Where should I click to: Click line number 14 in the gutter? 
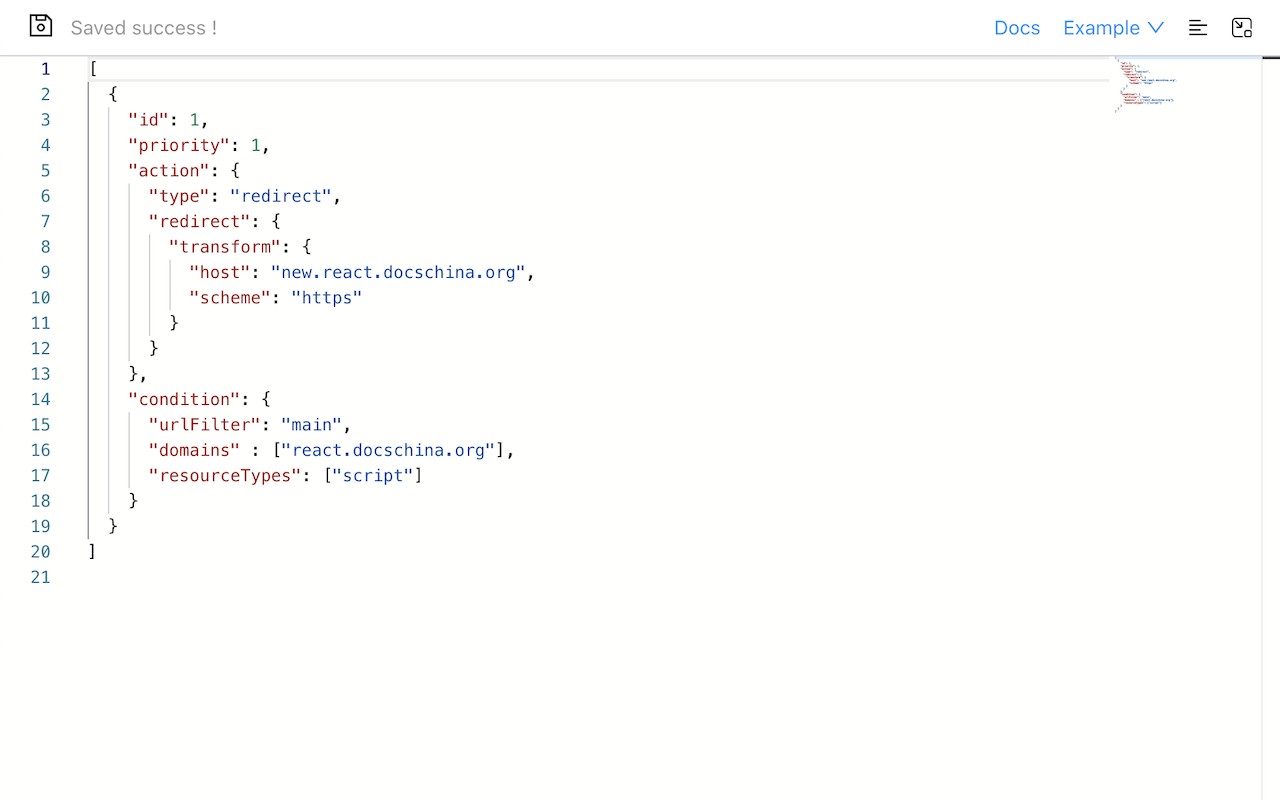coord(40,399)
